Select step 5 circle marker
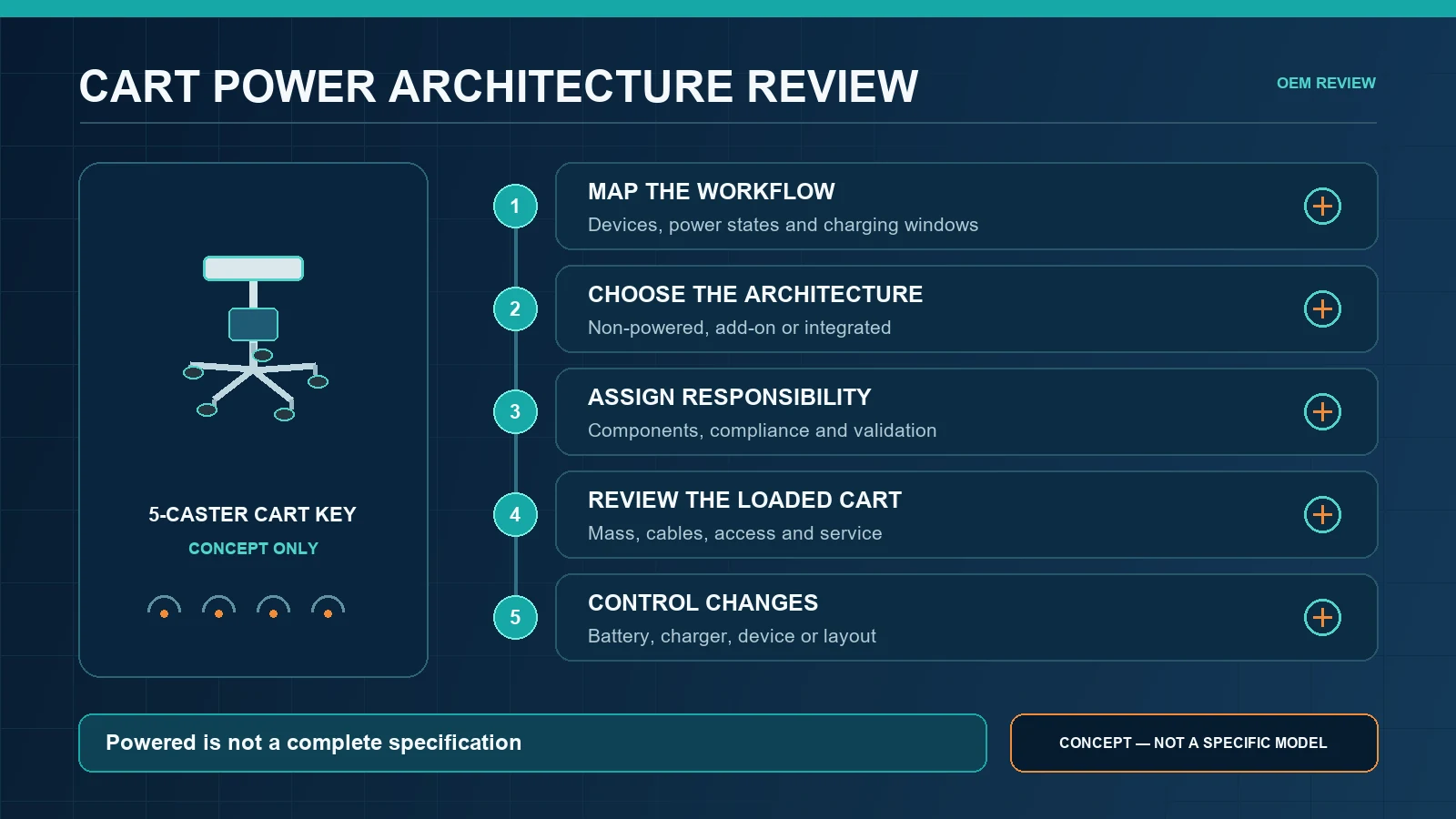 515,618
